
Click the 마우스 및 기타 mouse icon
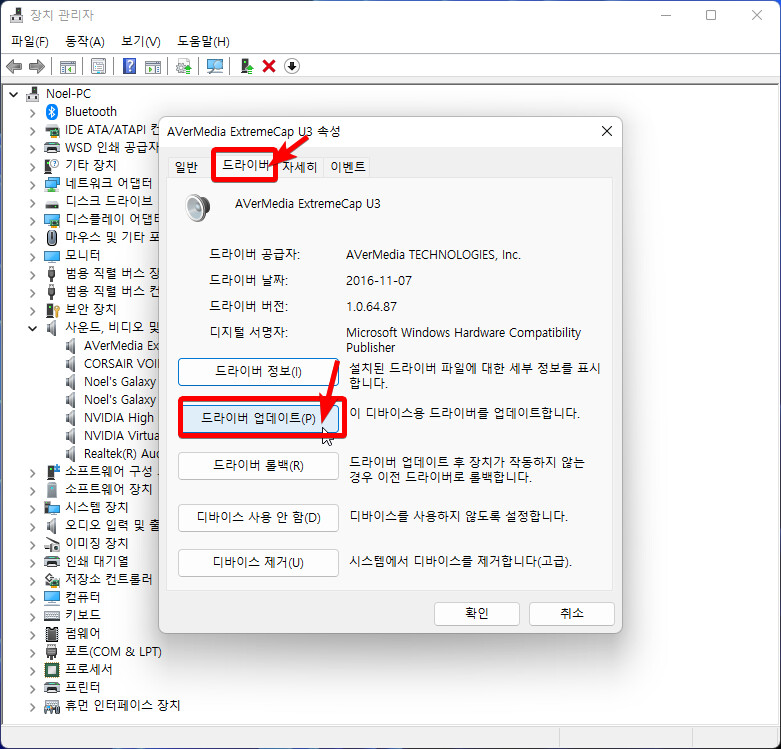click(52, 238)
